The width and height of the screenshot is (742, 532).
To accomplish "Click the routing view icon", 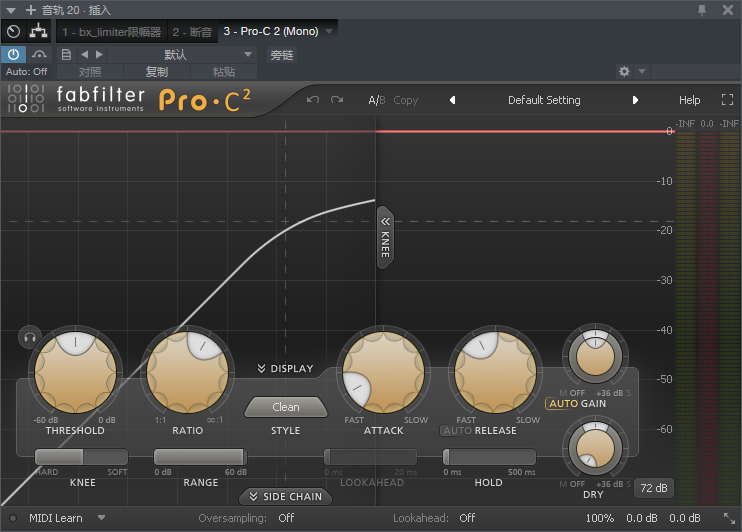I will tap(38, 32).
